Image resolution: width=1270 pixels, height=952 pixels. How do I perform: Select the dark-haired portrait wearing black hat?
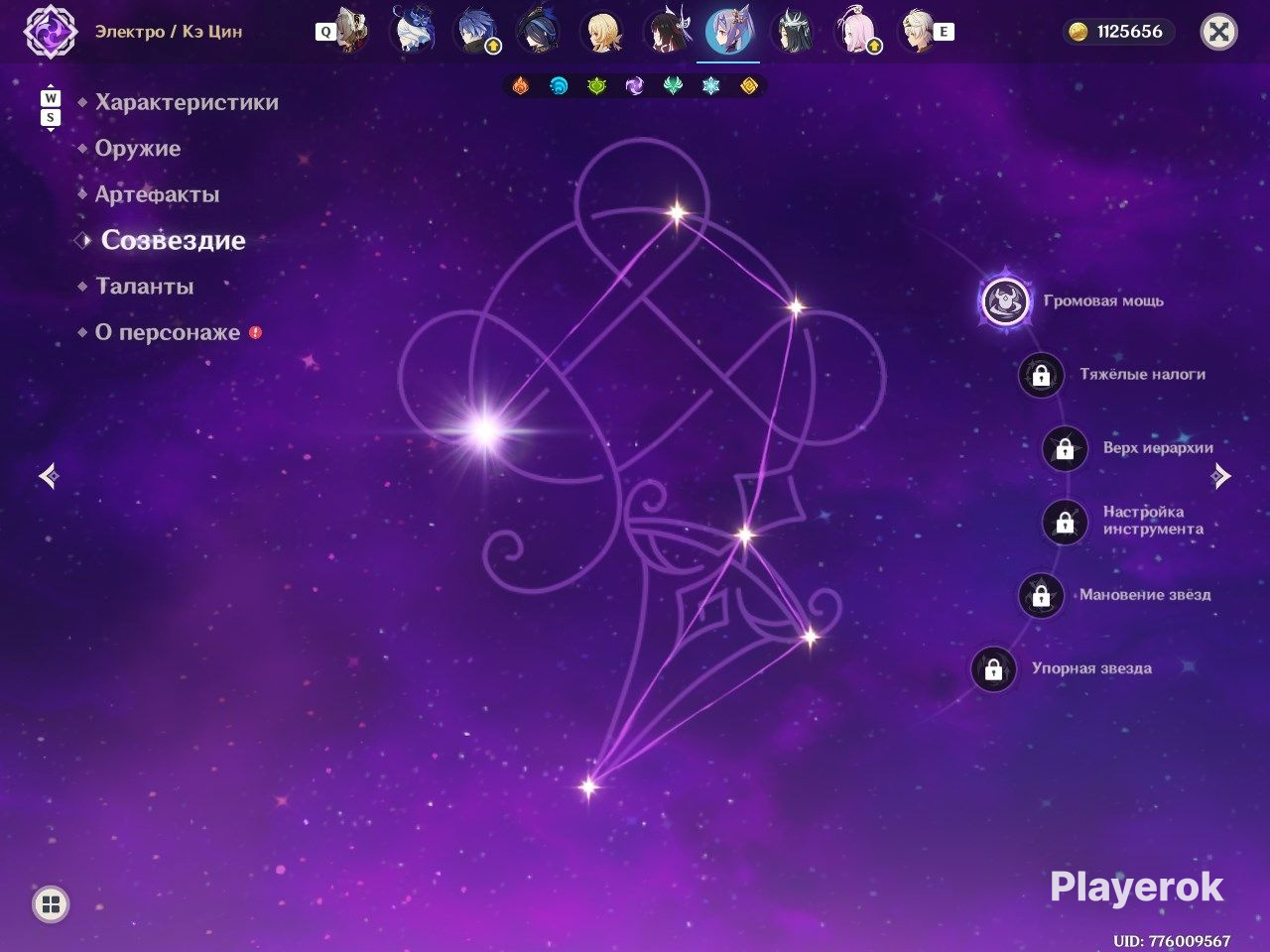click(539, 32)
